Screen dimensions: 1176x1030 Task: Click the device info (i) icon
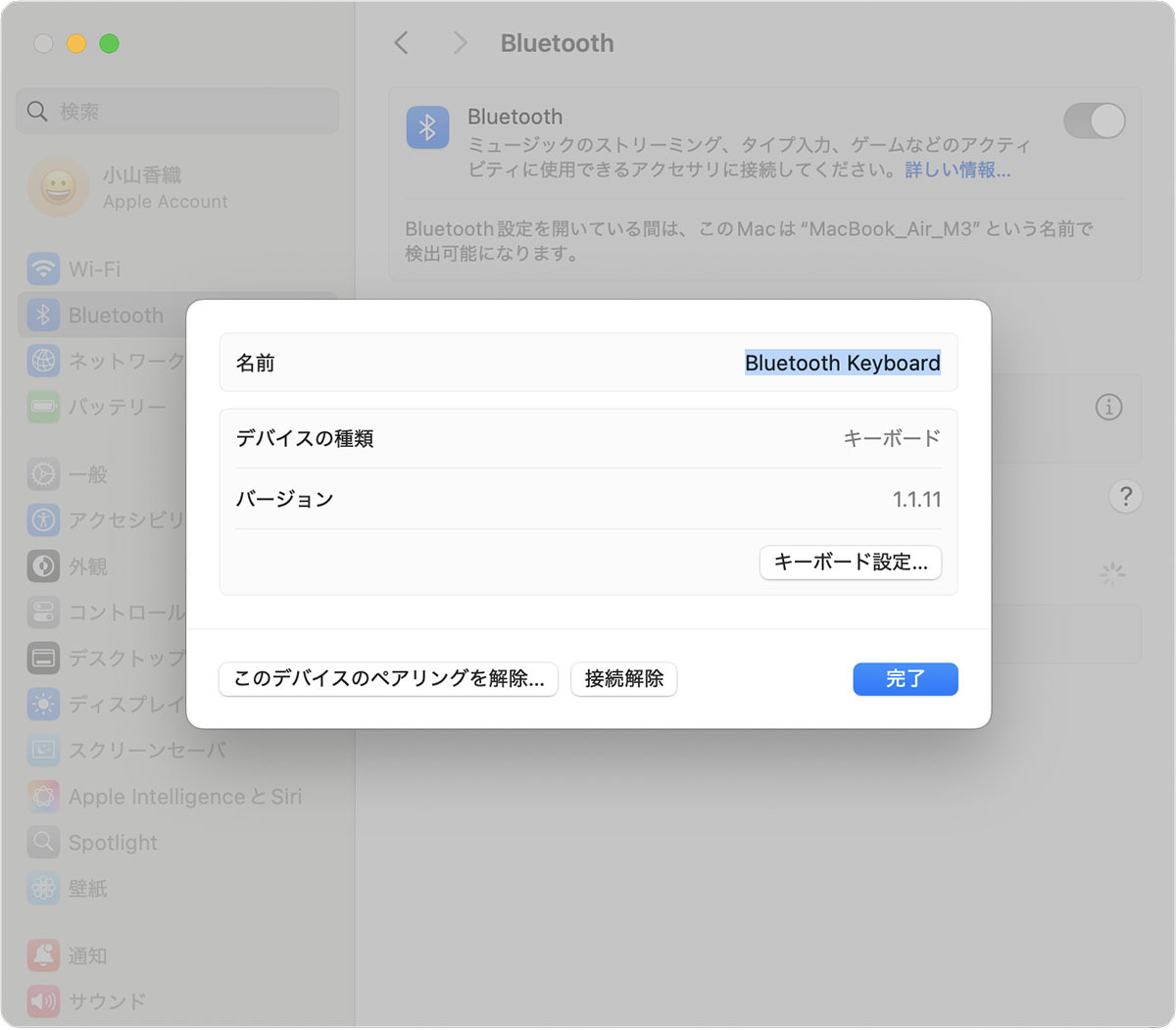click(1108, 407)
